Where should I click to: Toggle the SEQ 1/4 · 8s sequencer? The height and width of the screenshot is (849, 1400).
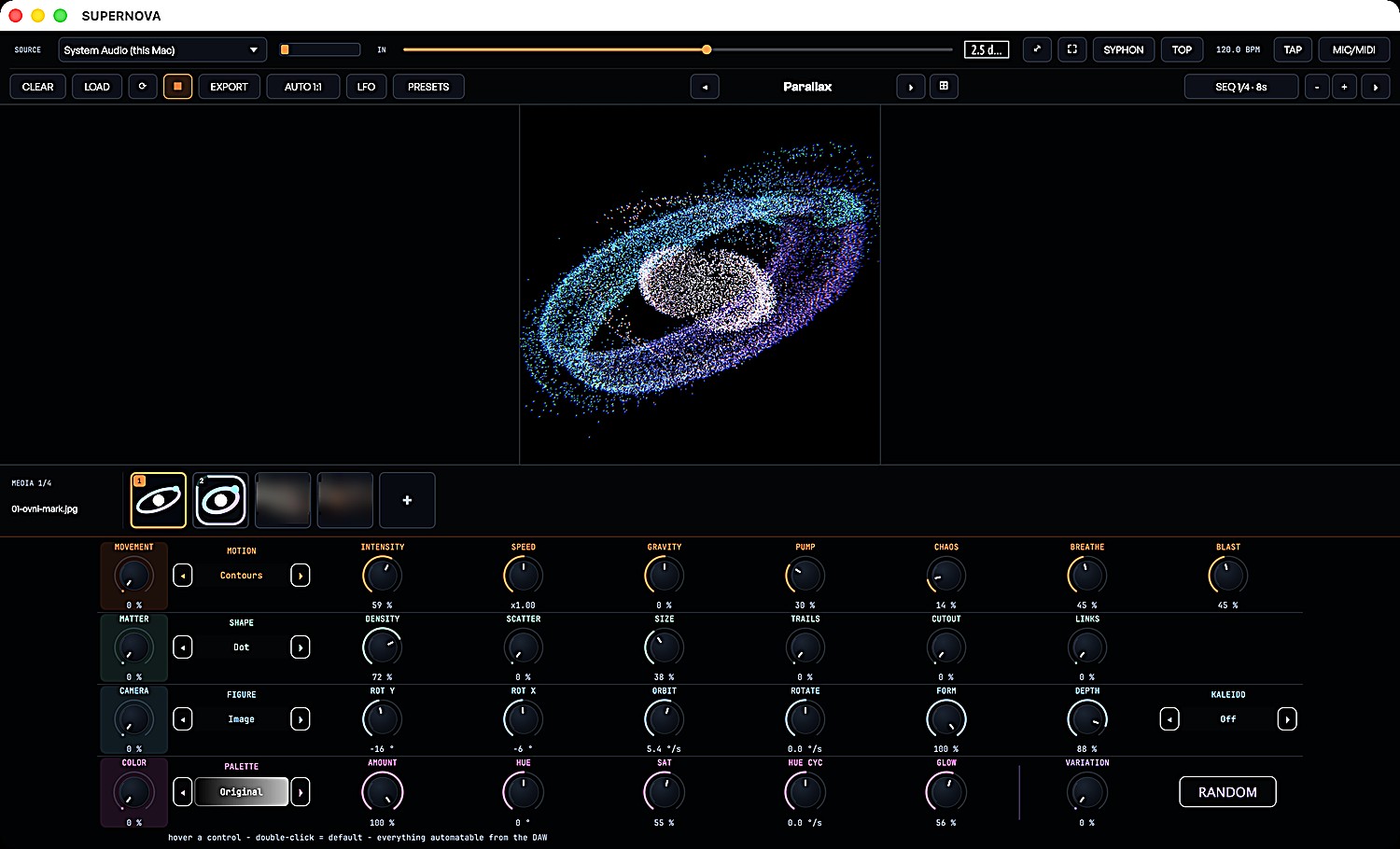(x=1241, y=87)
